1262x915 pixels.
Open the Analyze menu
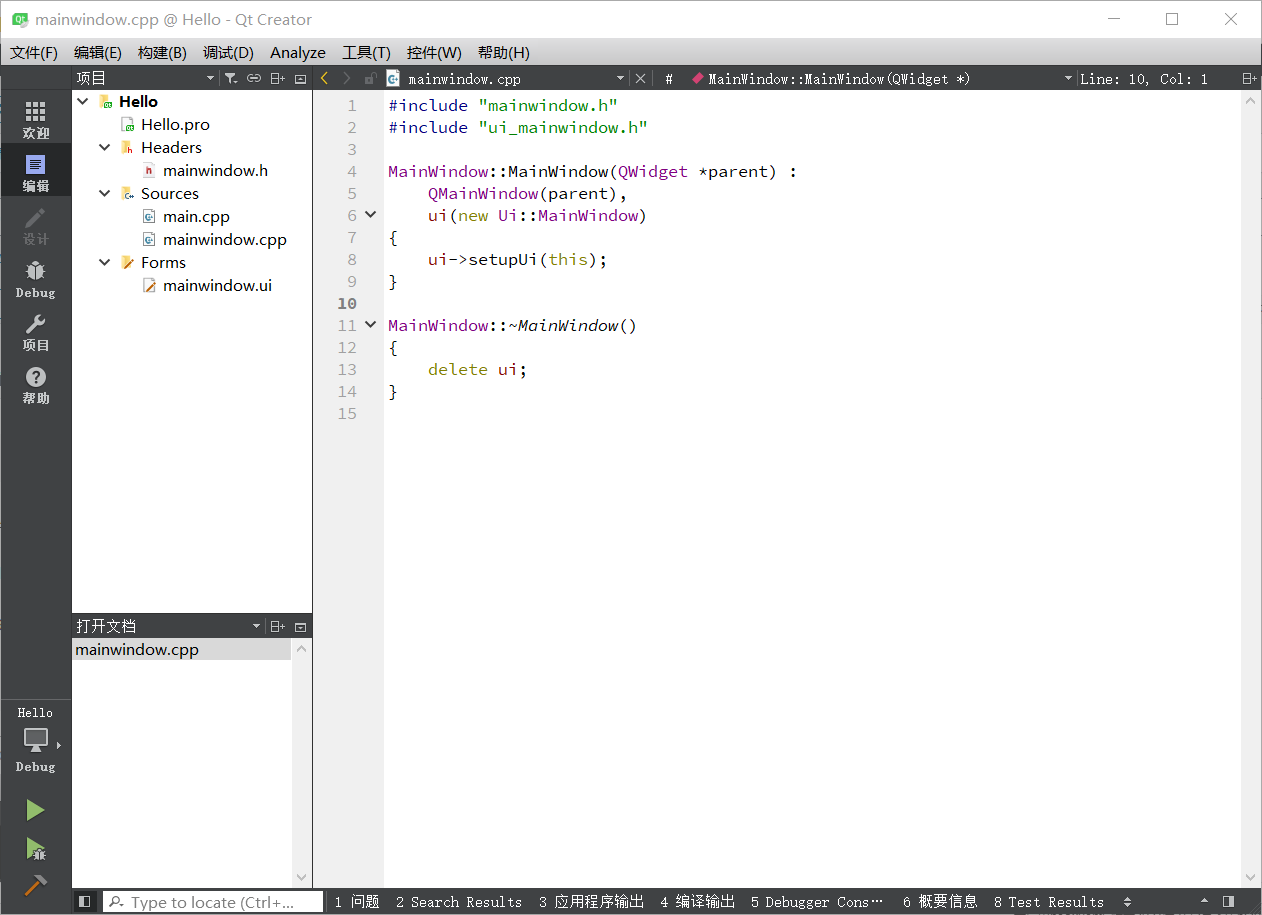tap(297, 53)
